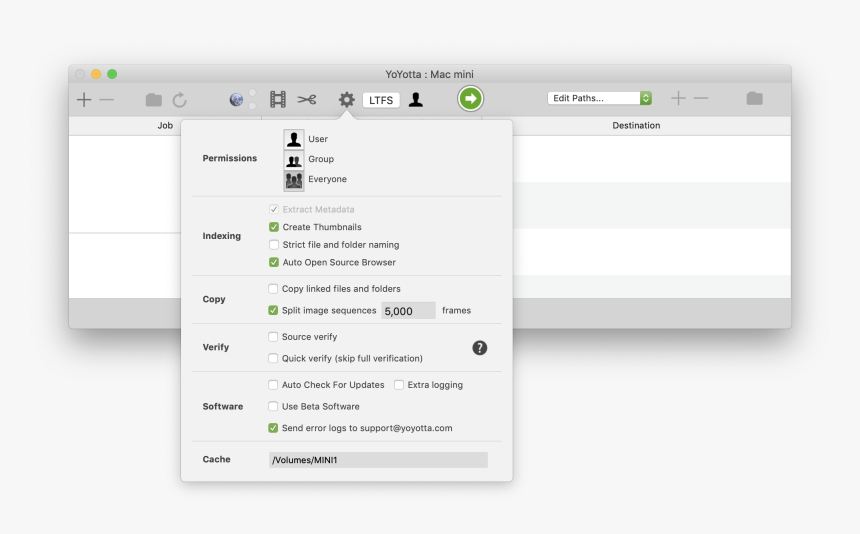Enable Use Beta Software
Viewport: 860px width, 534px height.
click(273, 406)
